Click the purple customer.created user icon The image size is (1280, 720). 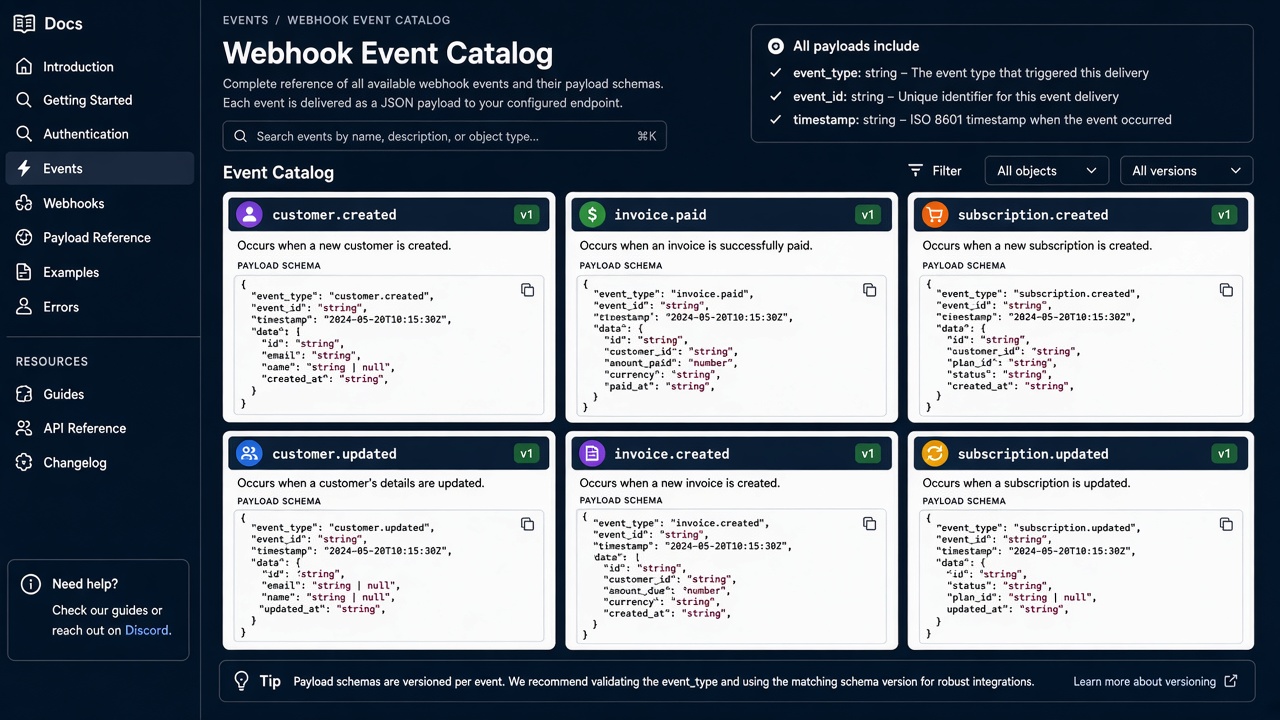[249, 214]
